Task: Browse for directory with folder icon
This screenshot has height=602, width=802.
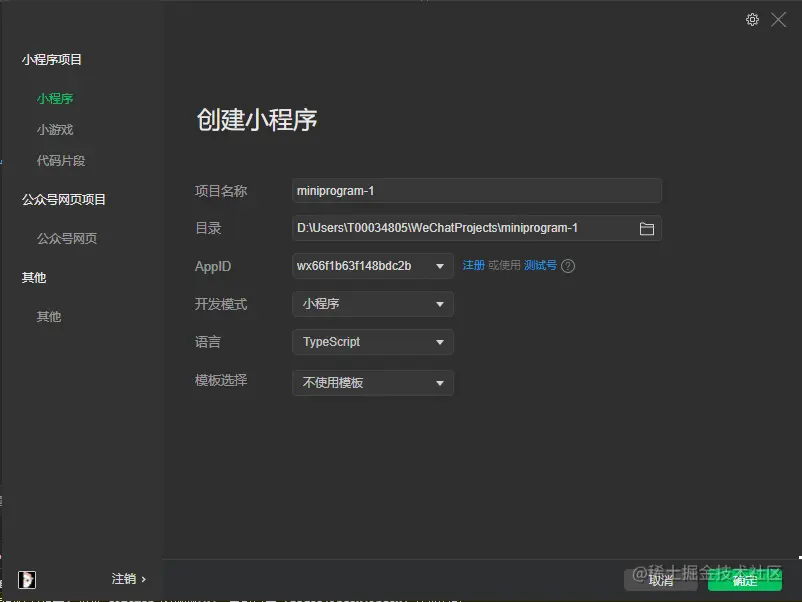Action: tap(647, 229)
